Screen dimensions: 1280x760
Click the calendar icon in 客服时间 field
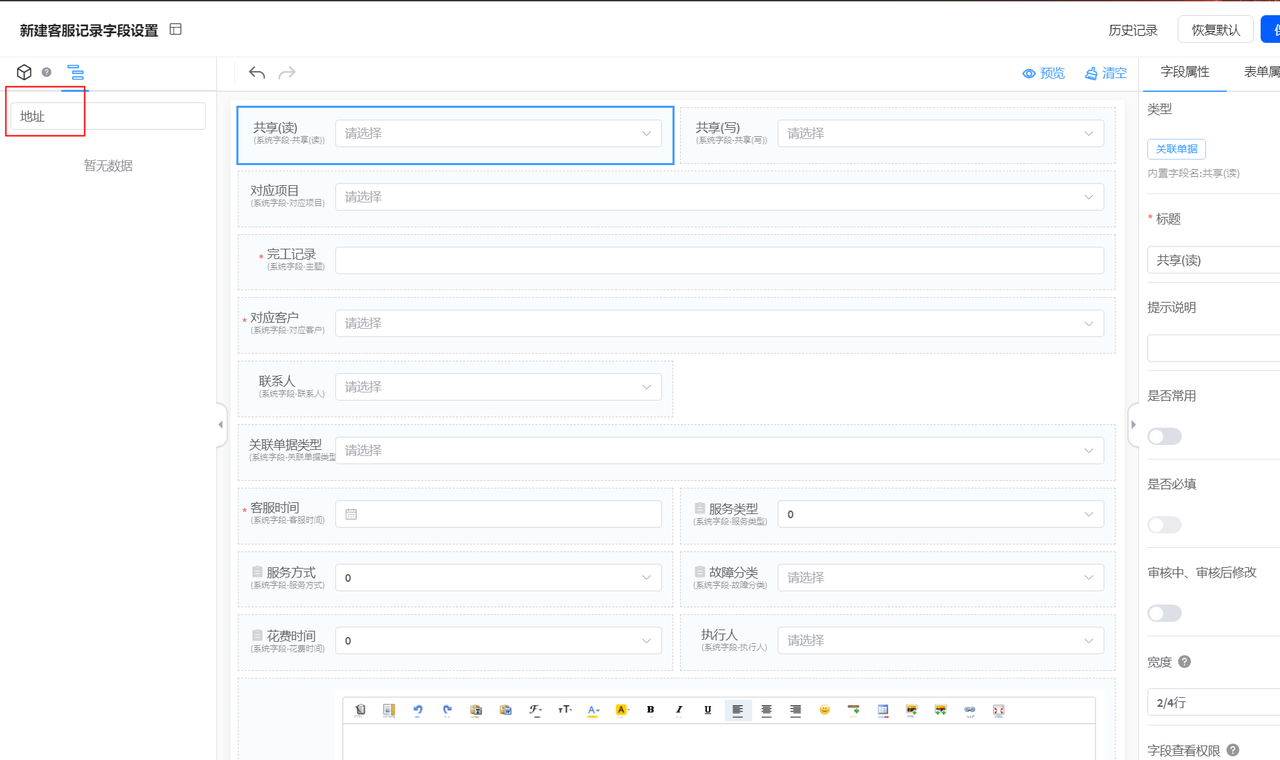click(351, 514)
